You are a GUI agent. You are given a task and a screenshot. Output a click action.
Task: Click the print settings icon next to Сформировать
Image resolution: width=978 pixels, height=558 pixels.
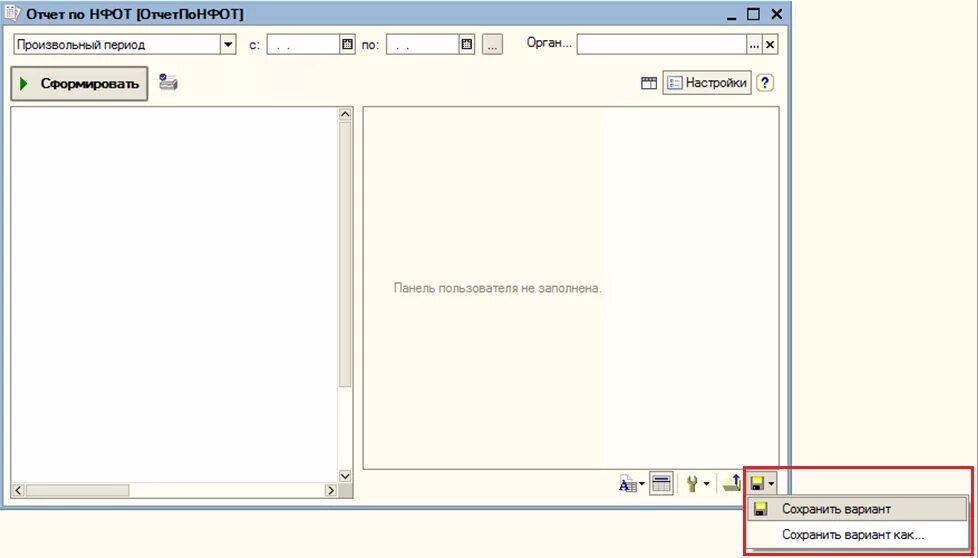point(168,82)
